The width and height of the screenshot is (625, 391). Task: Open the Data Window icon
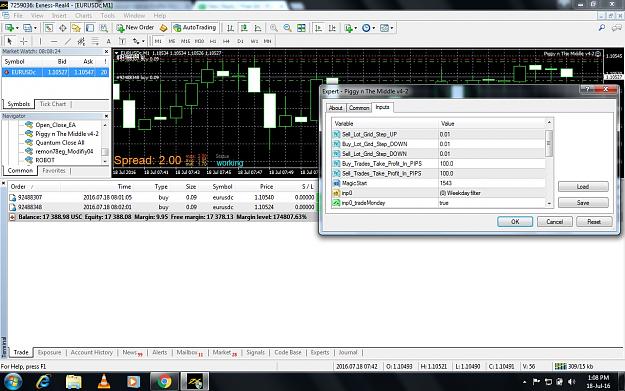[63, 28]
